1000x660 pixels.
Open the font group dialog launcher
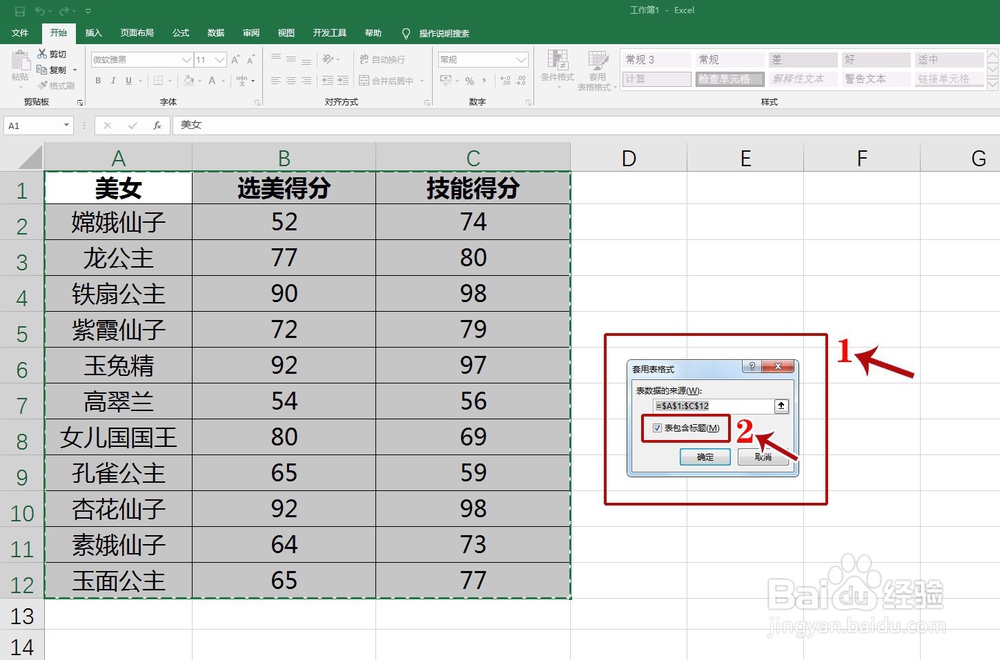(x=257, y=103)
